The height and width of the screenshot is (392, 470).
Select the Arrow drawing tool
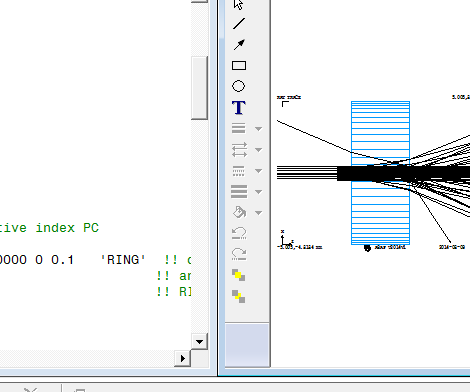point(239,44)
